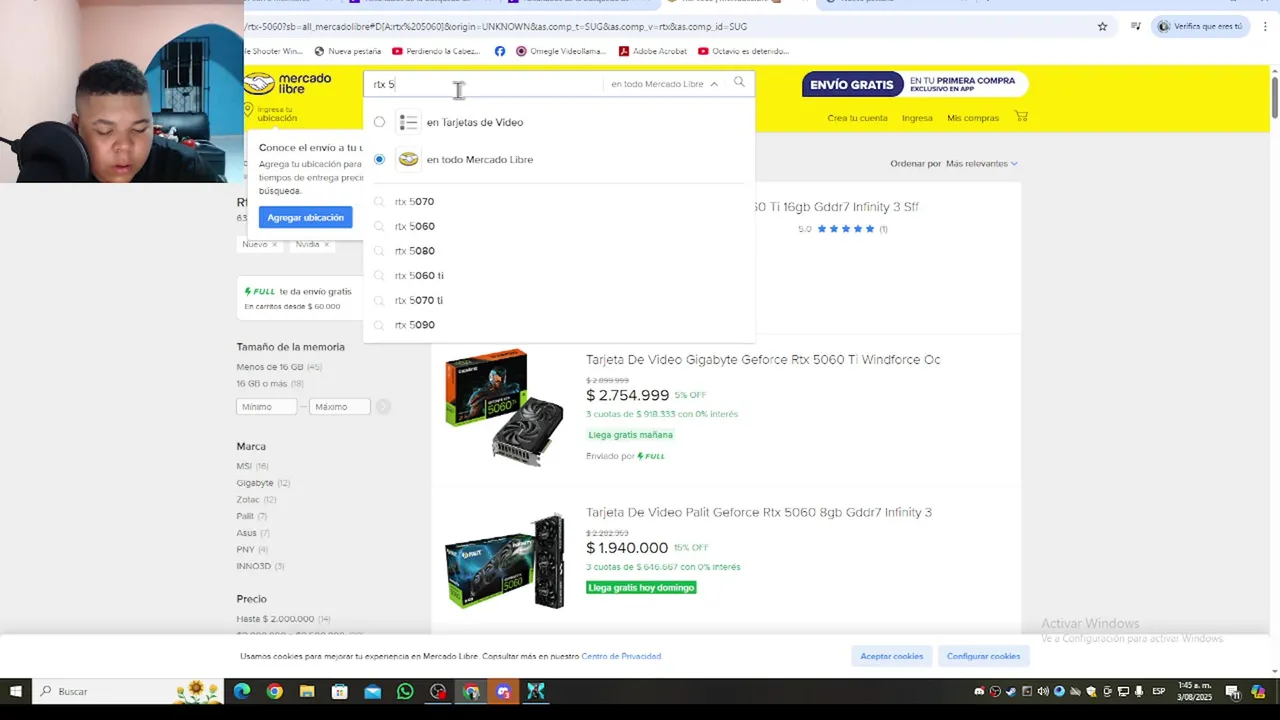Open the shopping cart icon
1280x720 pixels.
click(1021, 117)
